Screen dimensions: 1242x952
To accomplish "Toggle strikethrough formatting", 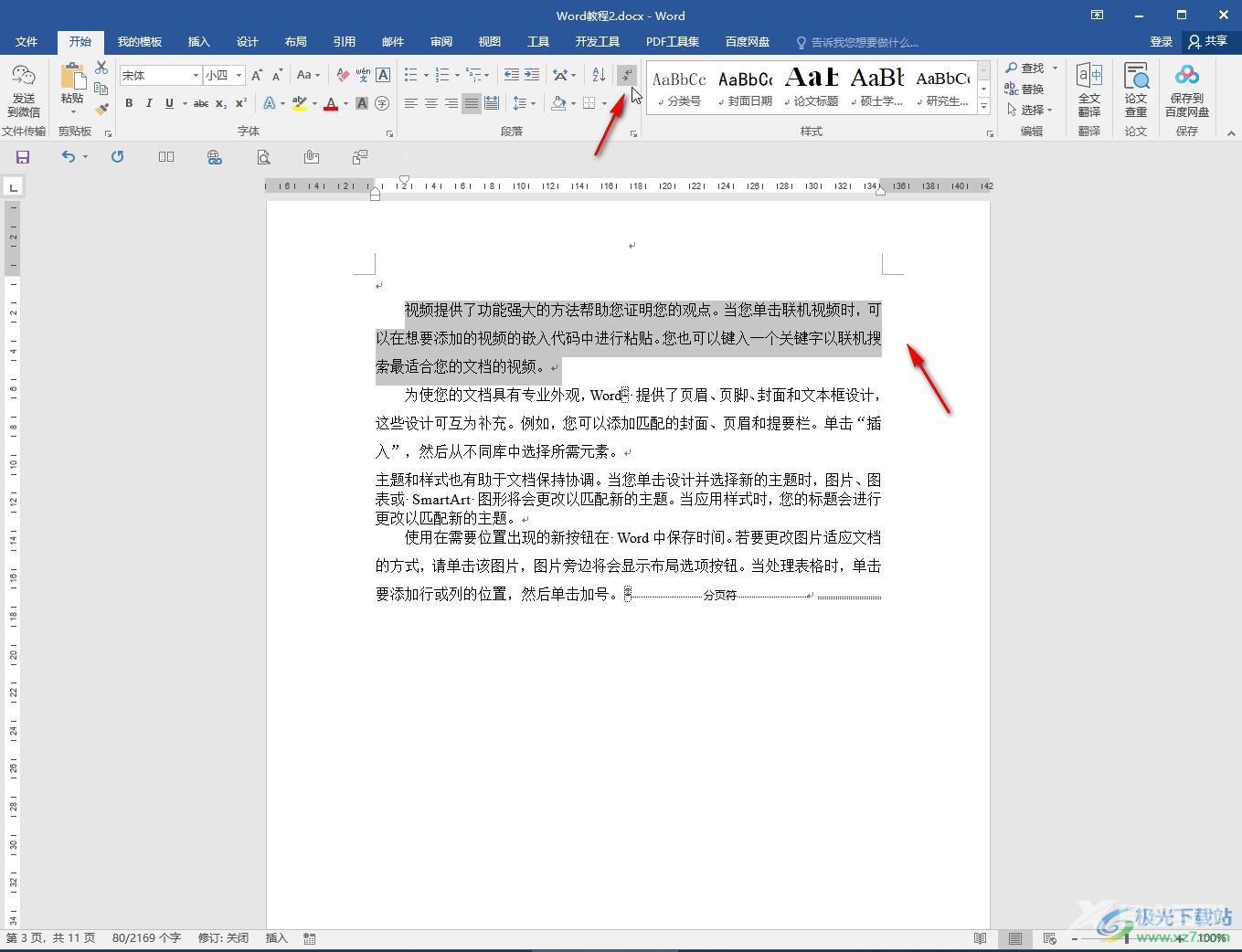I will point(201,103).
